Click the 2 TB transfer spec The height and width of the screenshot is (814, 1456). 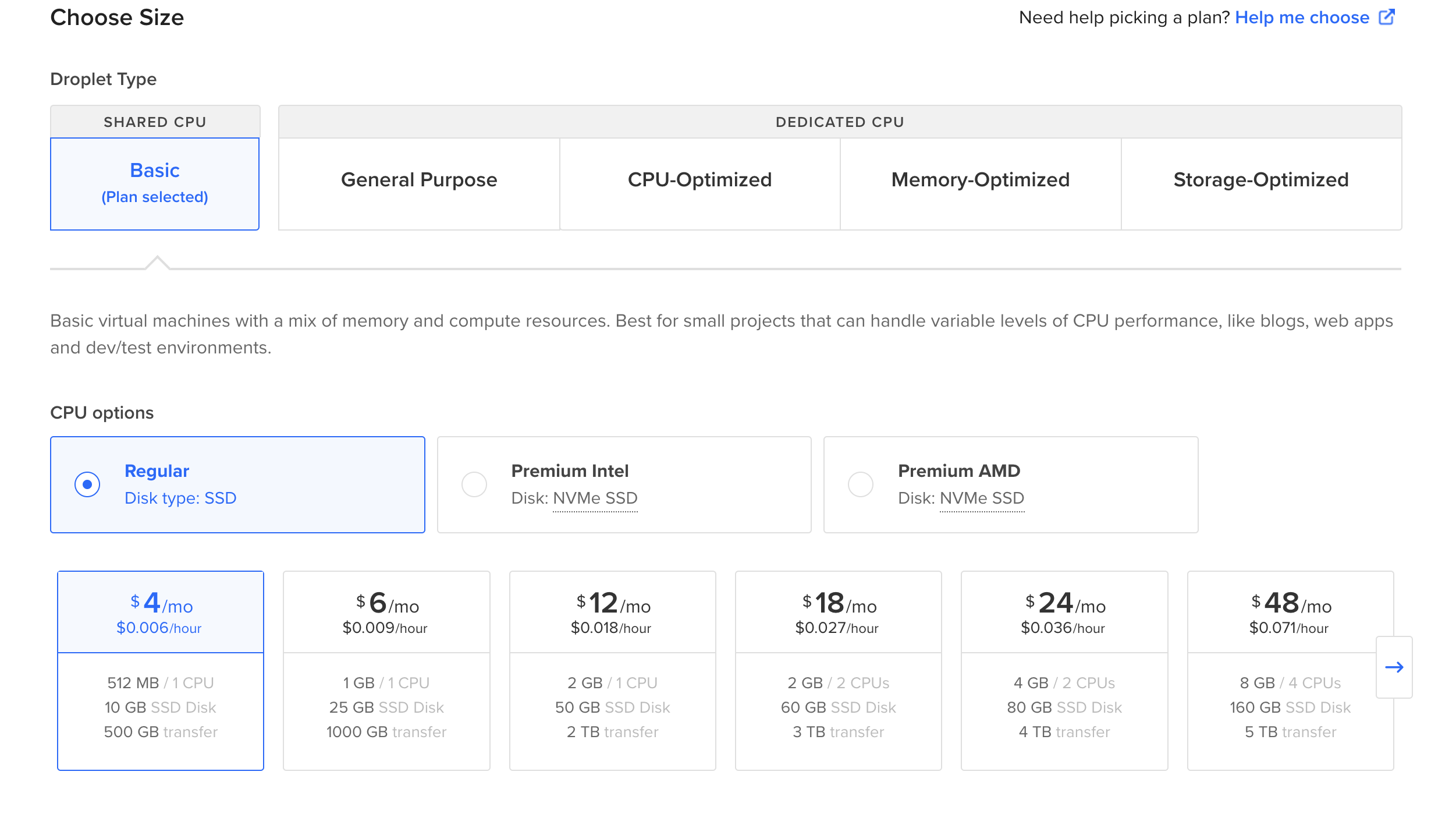613,732
